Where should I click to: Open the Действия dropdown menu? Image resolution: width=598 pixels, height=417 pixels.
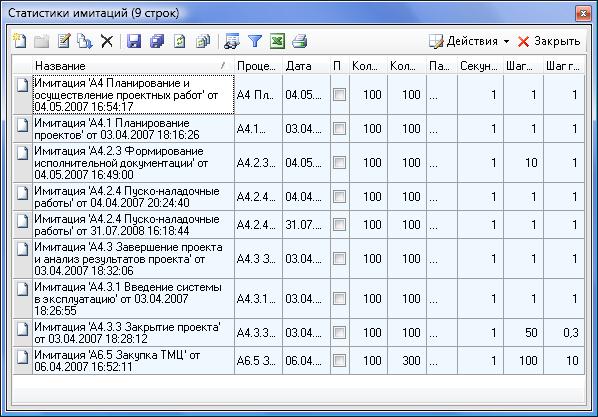tap(469, 41)
